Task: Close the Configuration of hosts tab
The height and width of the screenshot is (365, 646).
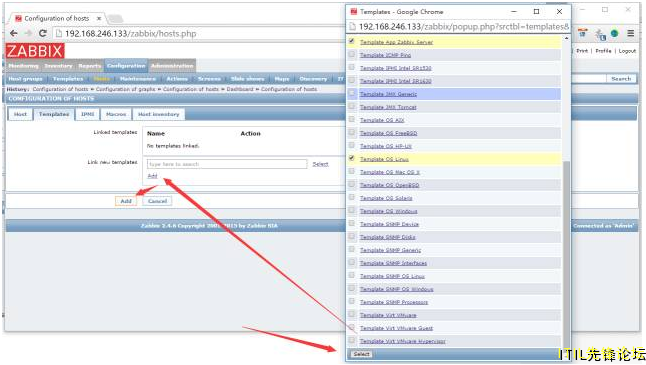Action: pos(99,19)
